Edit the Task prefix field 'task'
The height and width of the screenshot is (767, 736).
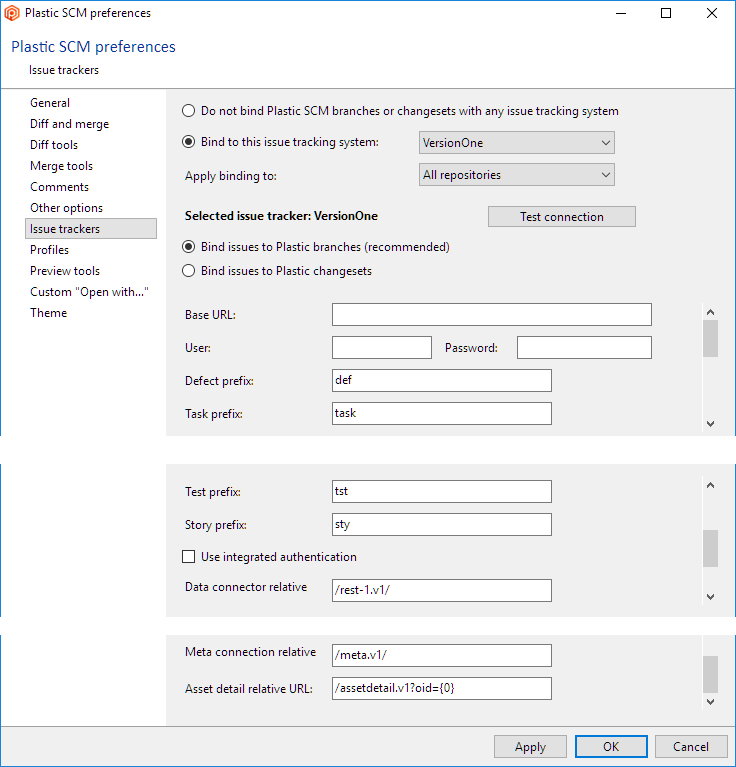point(442,413)
